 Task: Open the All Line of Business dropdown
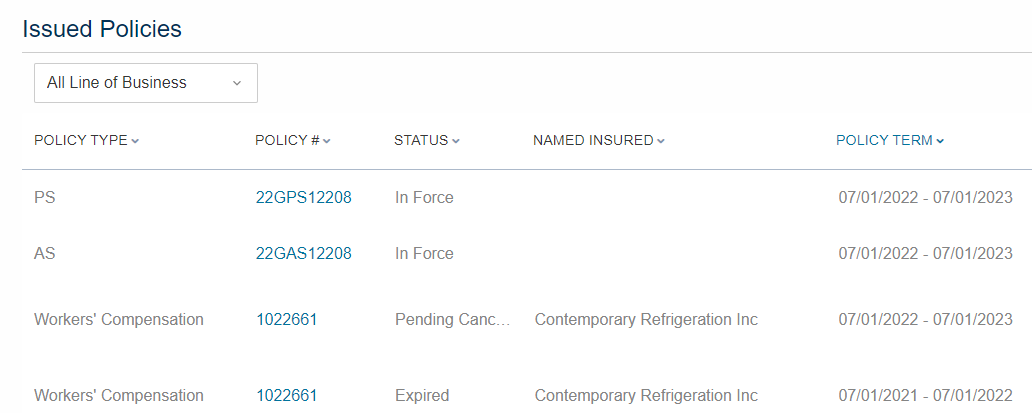click(x=145, y=83)
